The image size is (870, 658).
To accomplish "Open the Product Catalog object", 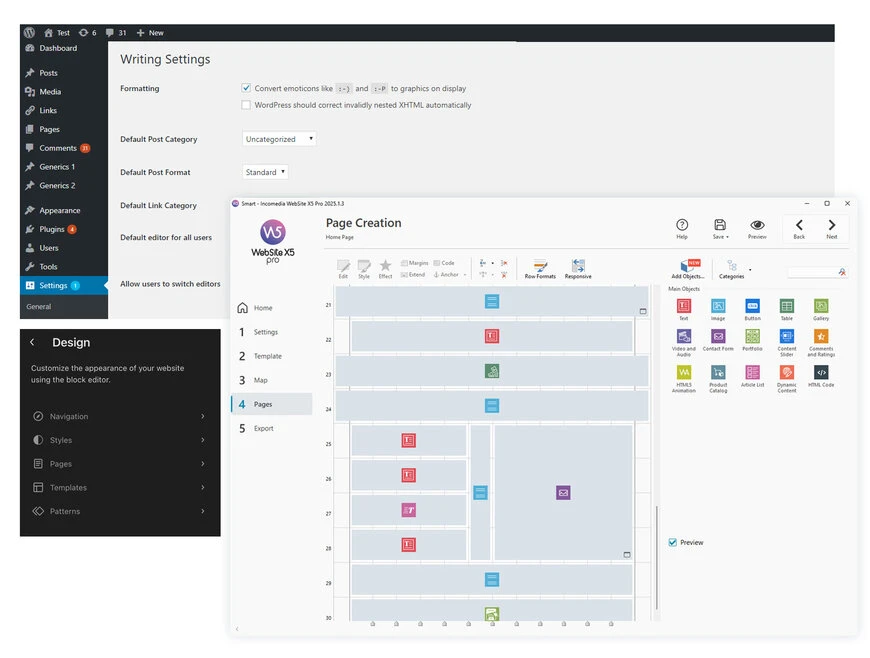I will point(718,372).
